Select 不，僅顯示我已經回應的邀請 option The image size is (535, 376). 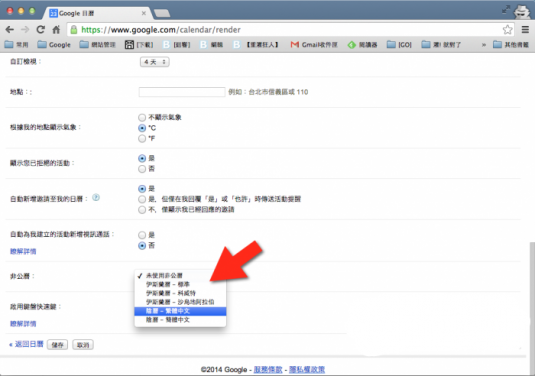[x=142, y=209]
